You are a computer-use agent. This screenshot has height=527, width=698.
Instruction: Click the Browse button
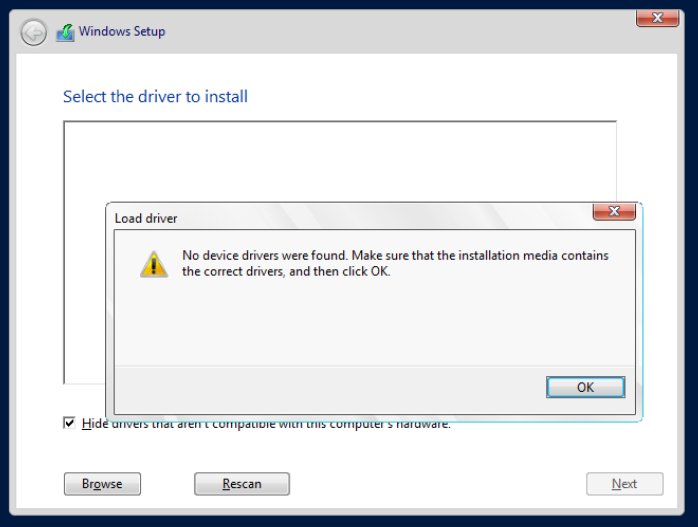point(102,484)
